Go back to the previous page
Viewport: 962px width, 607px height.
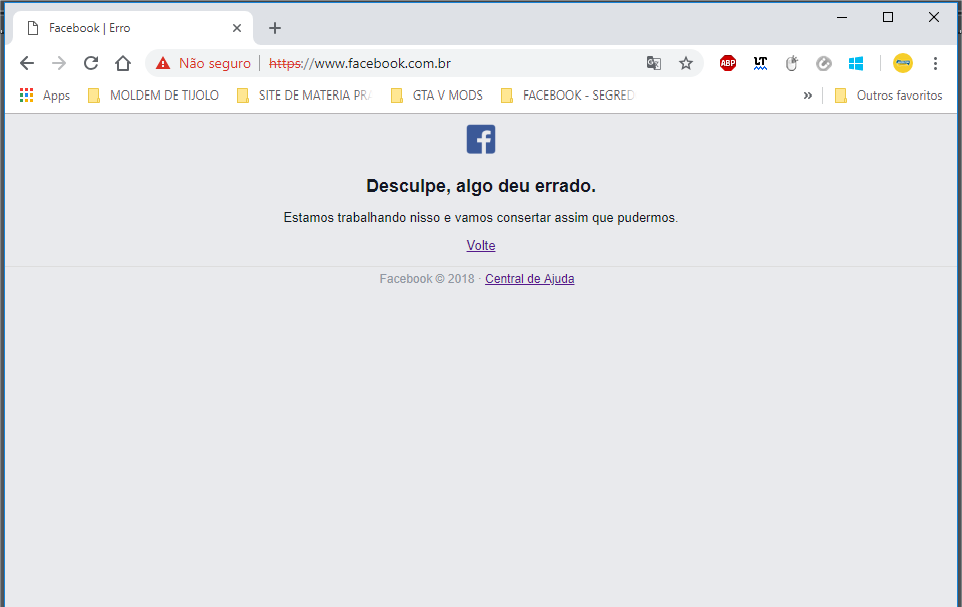pyautogui.click(x=27, y=63)
